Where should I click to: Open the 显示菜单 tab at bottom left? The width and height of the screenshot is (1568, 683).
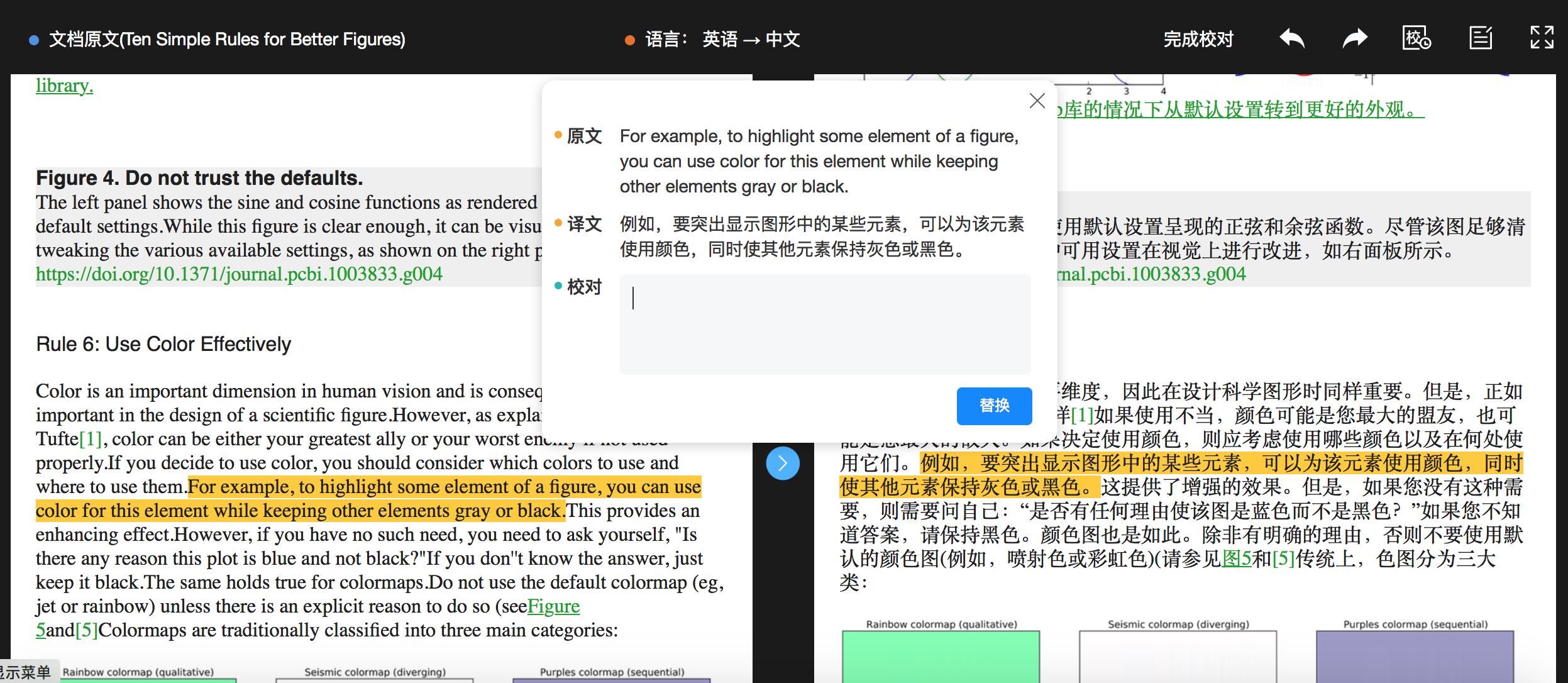tap(28, 670)
